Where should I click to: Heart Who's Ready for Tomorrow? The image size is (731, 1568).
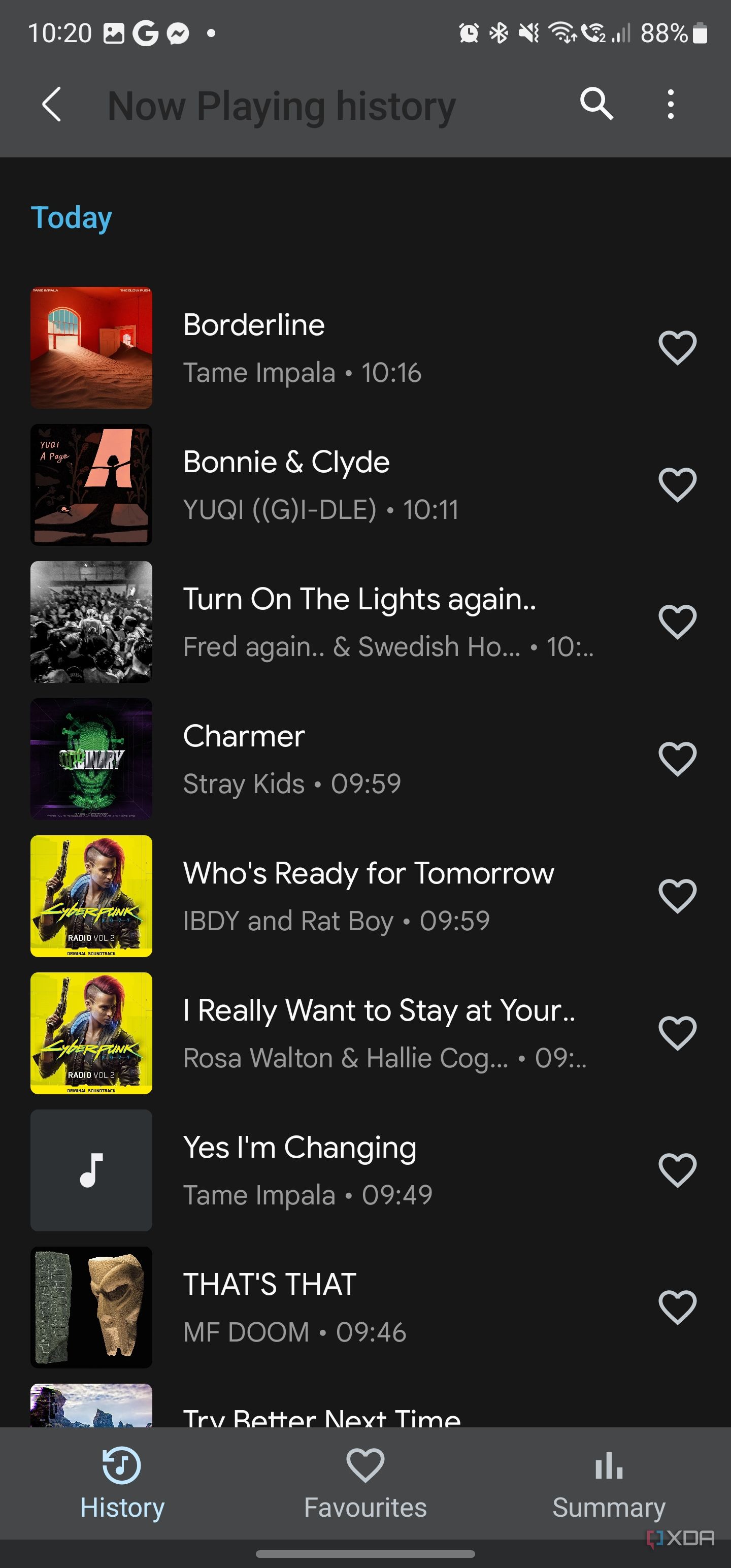(677, 896)
